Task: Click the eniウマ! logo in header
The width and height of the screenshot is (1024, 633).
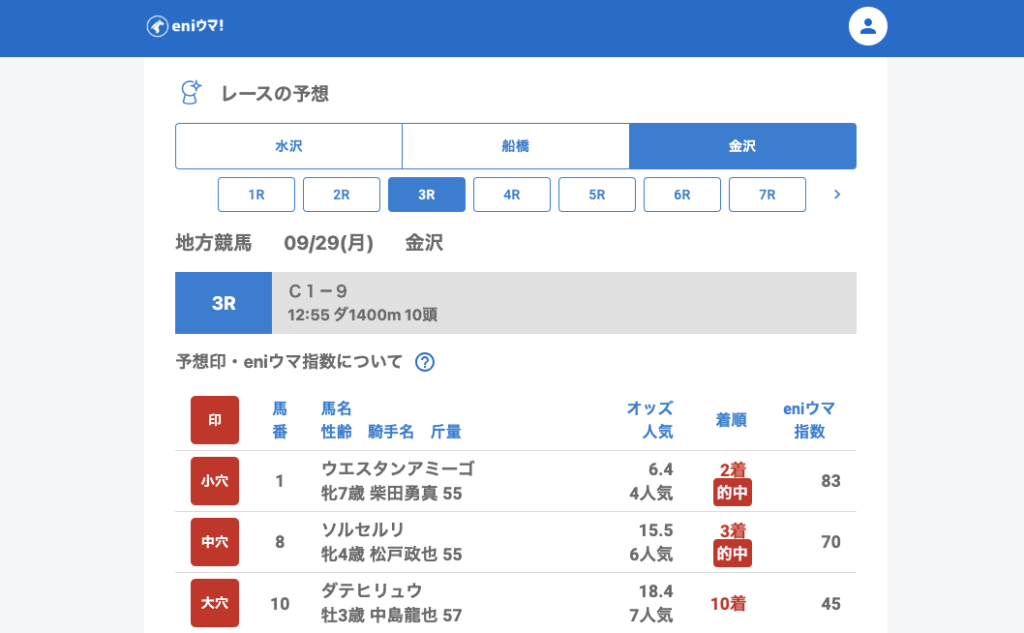Action: [x=185, y=26]
